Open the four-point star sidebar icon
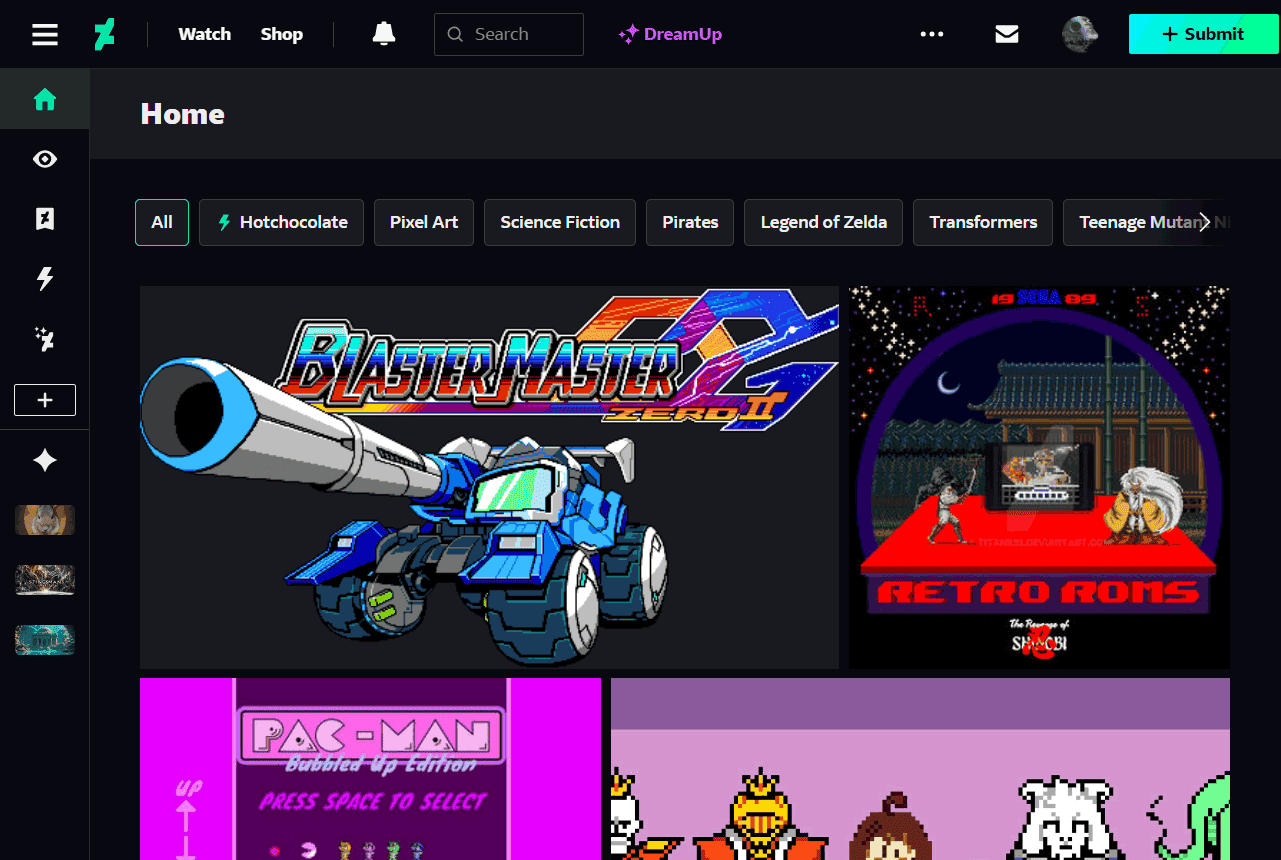The height and width of the screenshot is (860, 1281). coord(45,460)
